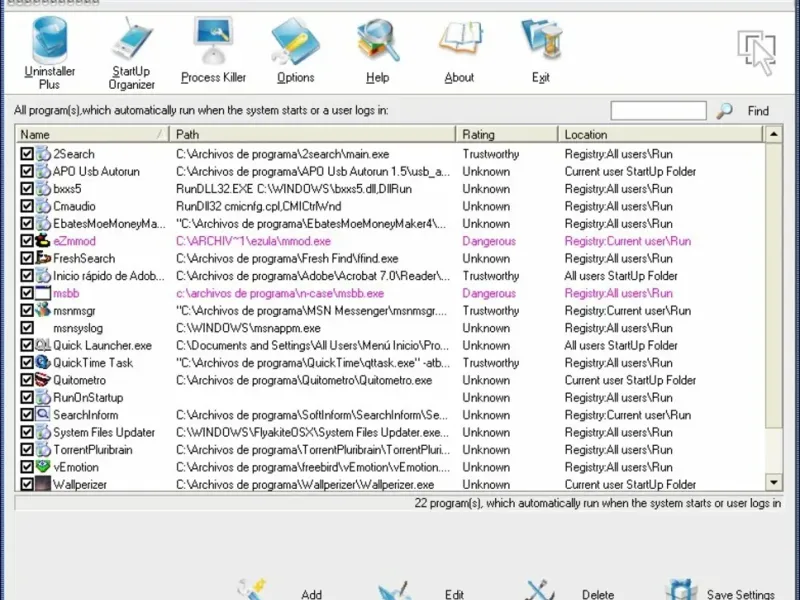Click the Delete entry icon
Image resolution: width=800 pixels, height=600 pixels.
tap(539, 591)
